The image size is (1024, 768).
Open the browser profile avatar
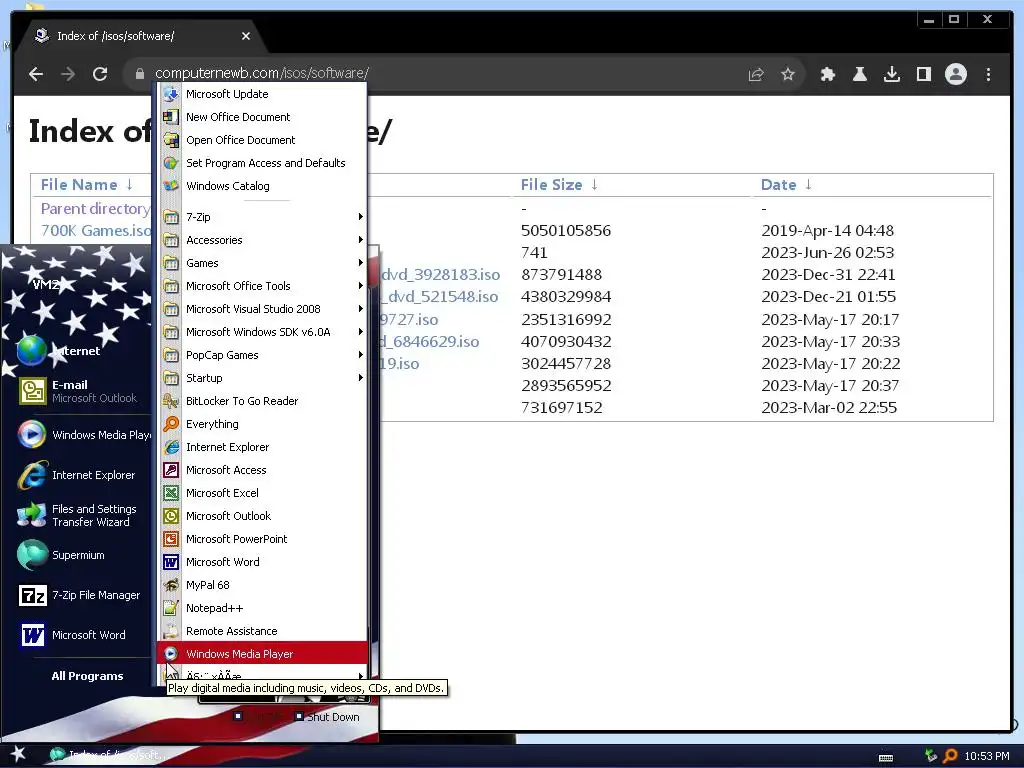click(955, 74)
